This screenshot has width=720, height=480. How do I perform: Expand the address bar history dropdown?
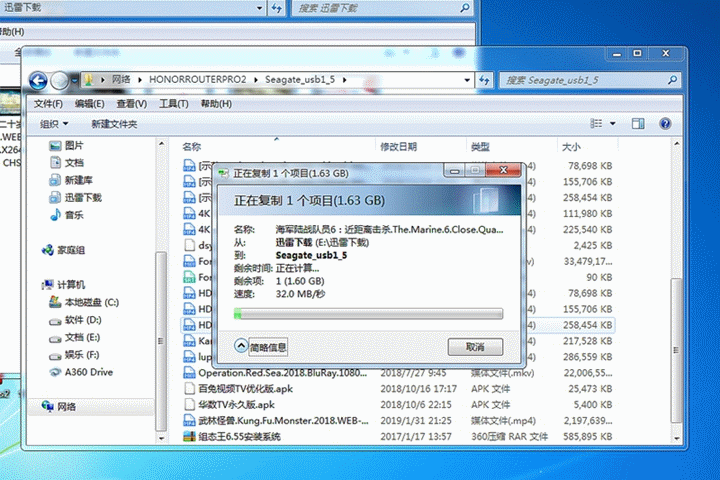pyautogui.click(x=467, y=80)
